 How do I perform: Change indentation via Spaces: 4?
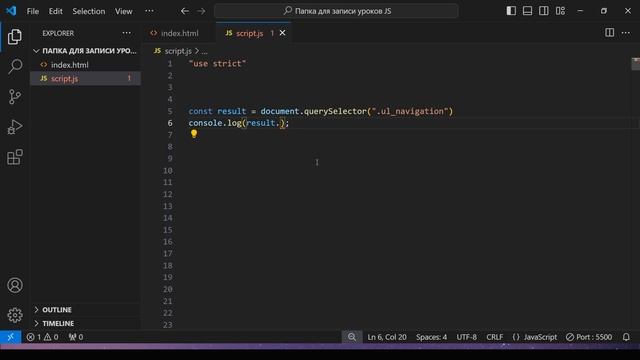click(431, 337)
